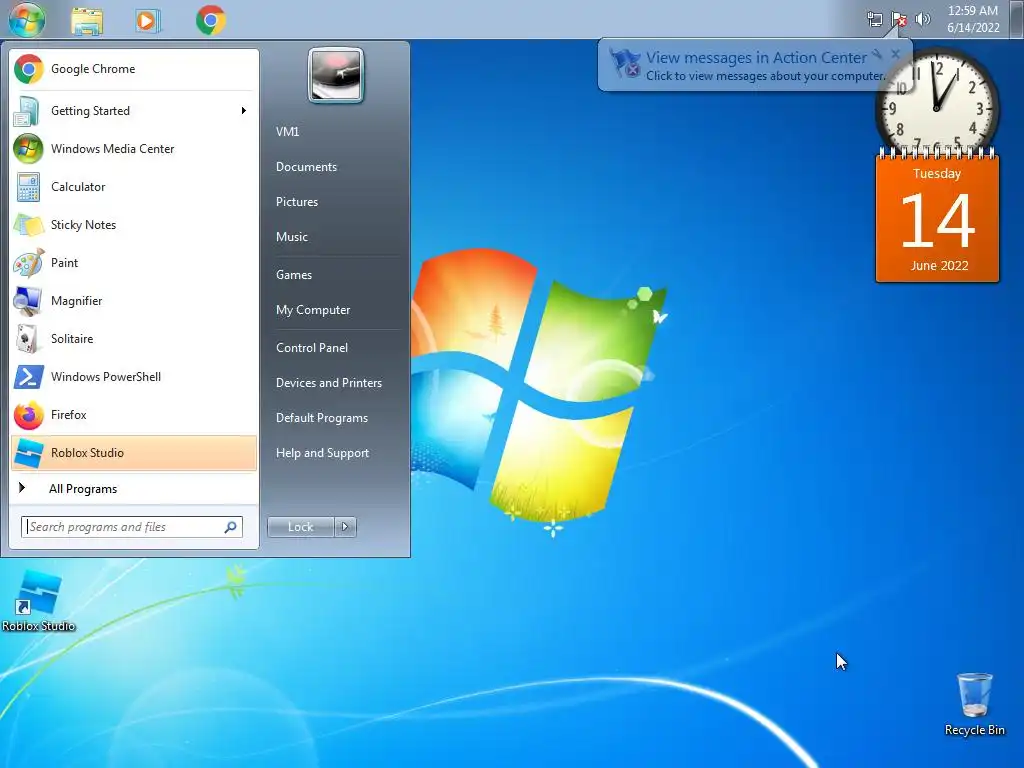Viewport: 1024px width, 768px height.
Task: Click the Action Center flag tray icon
Action: pos(899,19)
